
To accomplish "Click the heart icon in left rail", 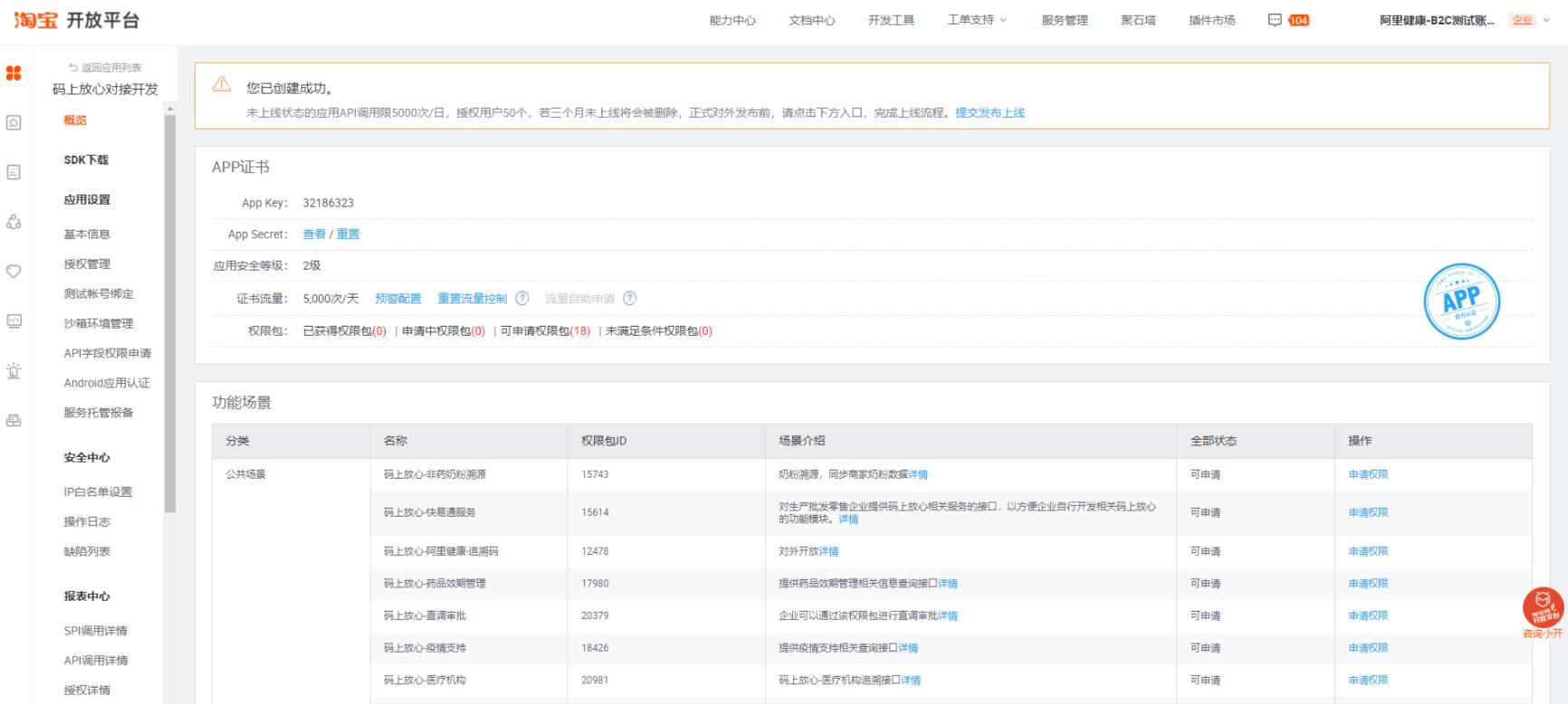I will (x=14, y=271).
